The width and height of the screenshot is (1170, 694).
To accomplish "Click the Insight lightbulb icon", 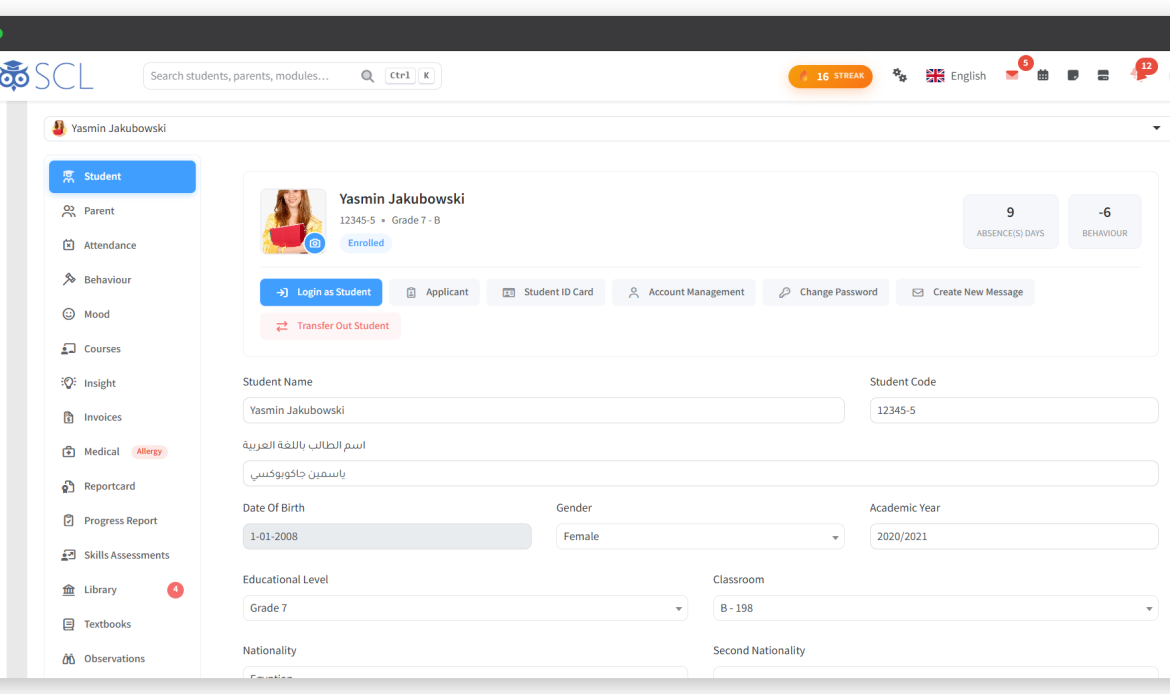I will pyautogui.click(x=69, y=383).
